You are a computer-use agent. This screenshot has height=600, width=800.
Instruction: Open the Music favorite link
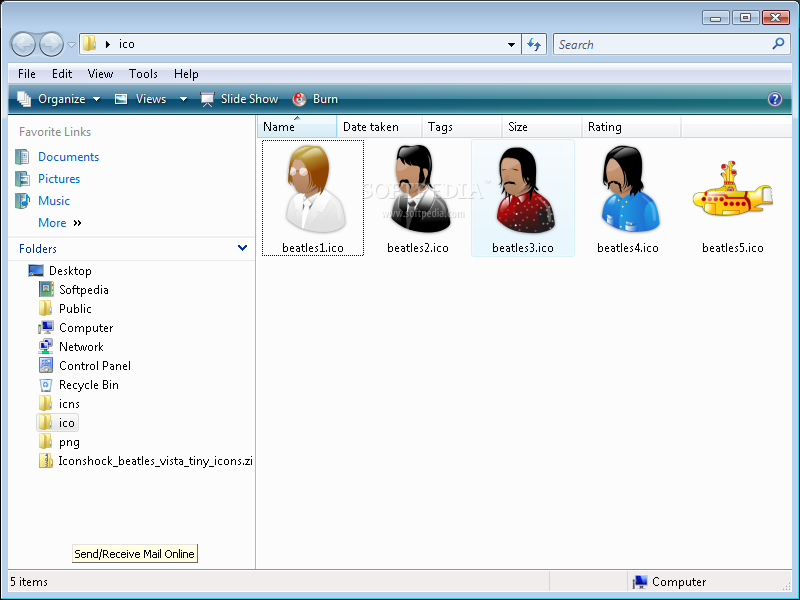[54, 201]
